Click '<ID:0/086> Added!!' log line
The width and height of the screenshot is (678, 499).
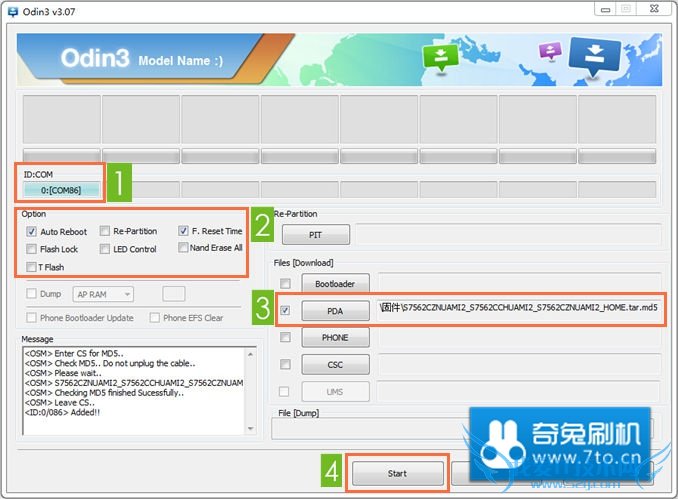[x=62, y=412]
